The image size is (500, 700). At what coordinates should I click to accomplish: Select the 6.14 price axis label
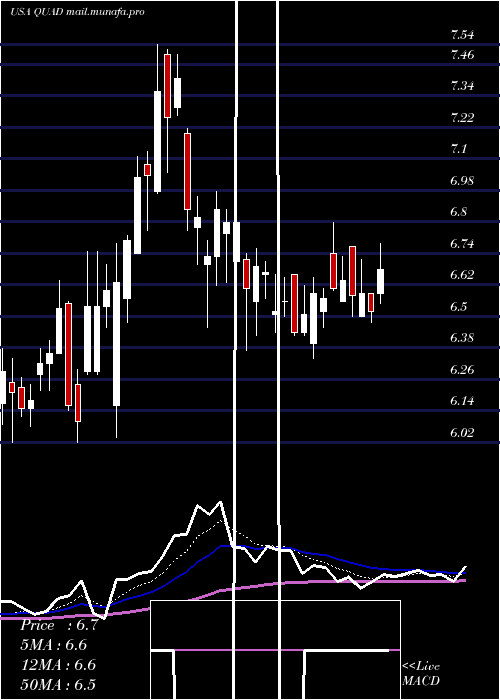[x=462, y=401]
